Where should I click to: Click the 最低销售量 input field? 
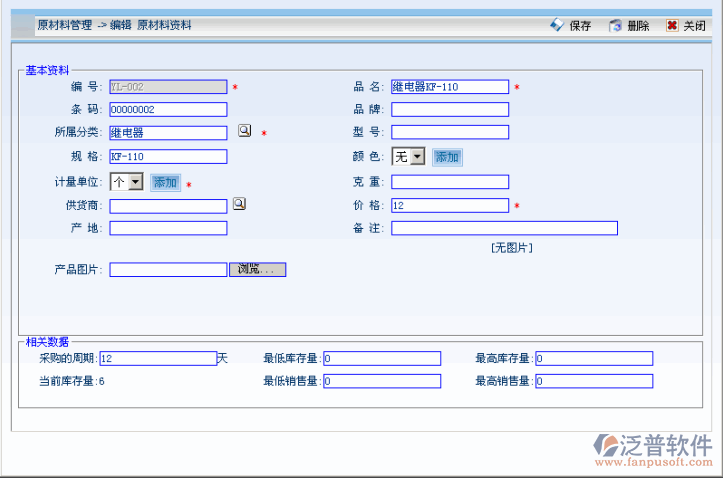coord(382,381)
